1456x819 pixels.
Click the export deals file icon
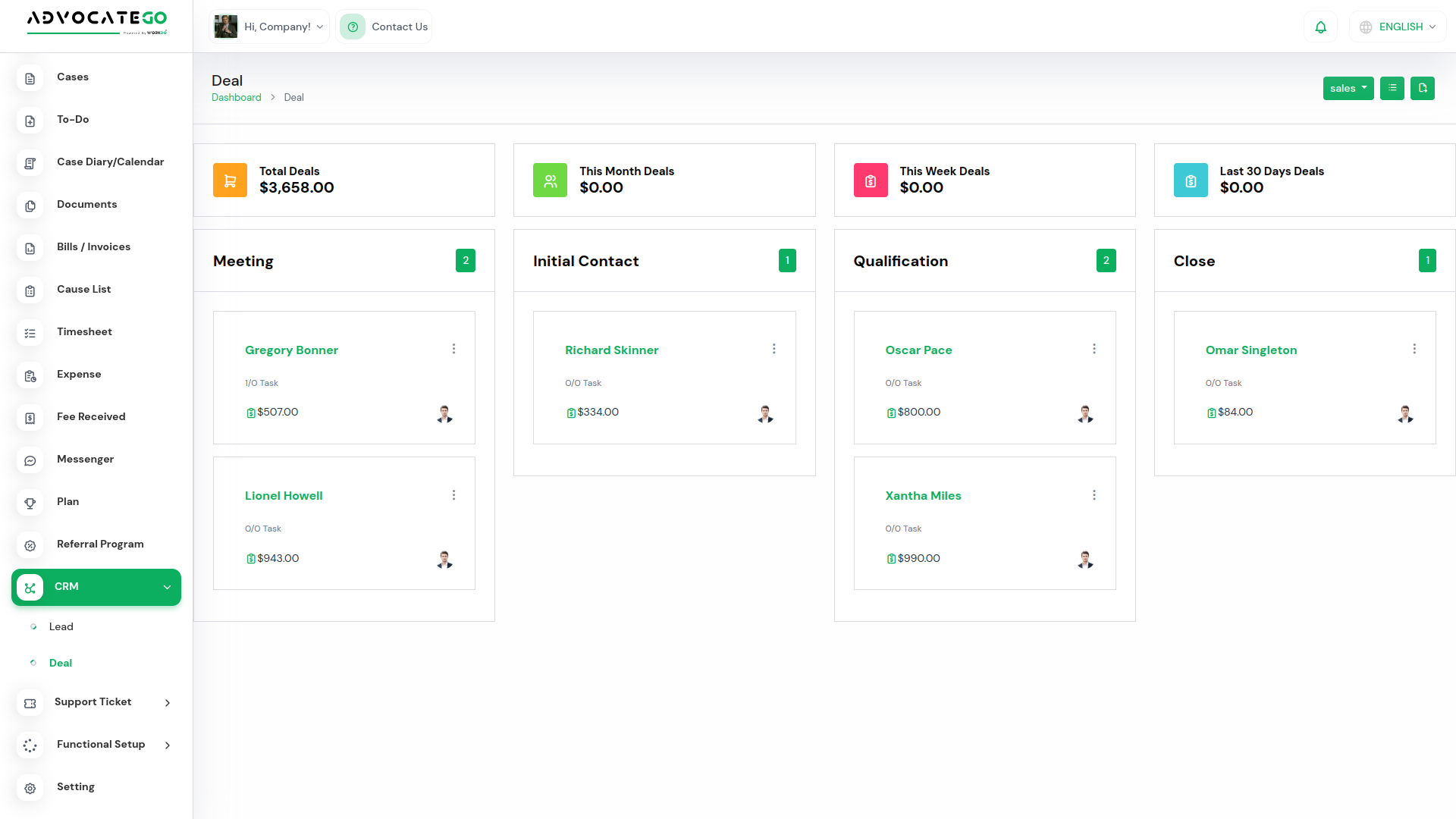[1423, 88]
